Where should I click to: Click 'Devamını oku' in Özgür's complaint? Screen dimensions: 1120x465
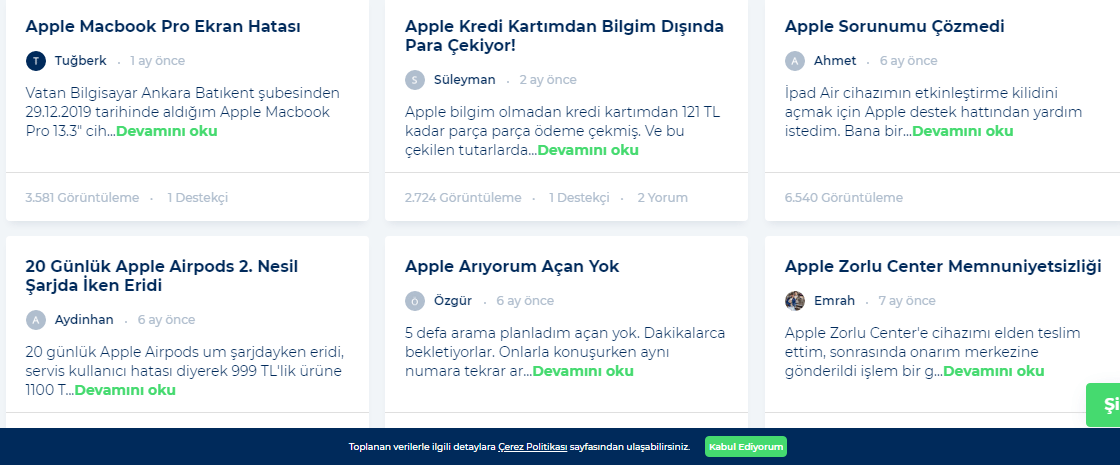(x=583, y=371)
